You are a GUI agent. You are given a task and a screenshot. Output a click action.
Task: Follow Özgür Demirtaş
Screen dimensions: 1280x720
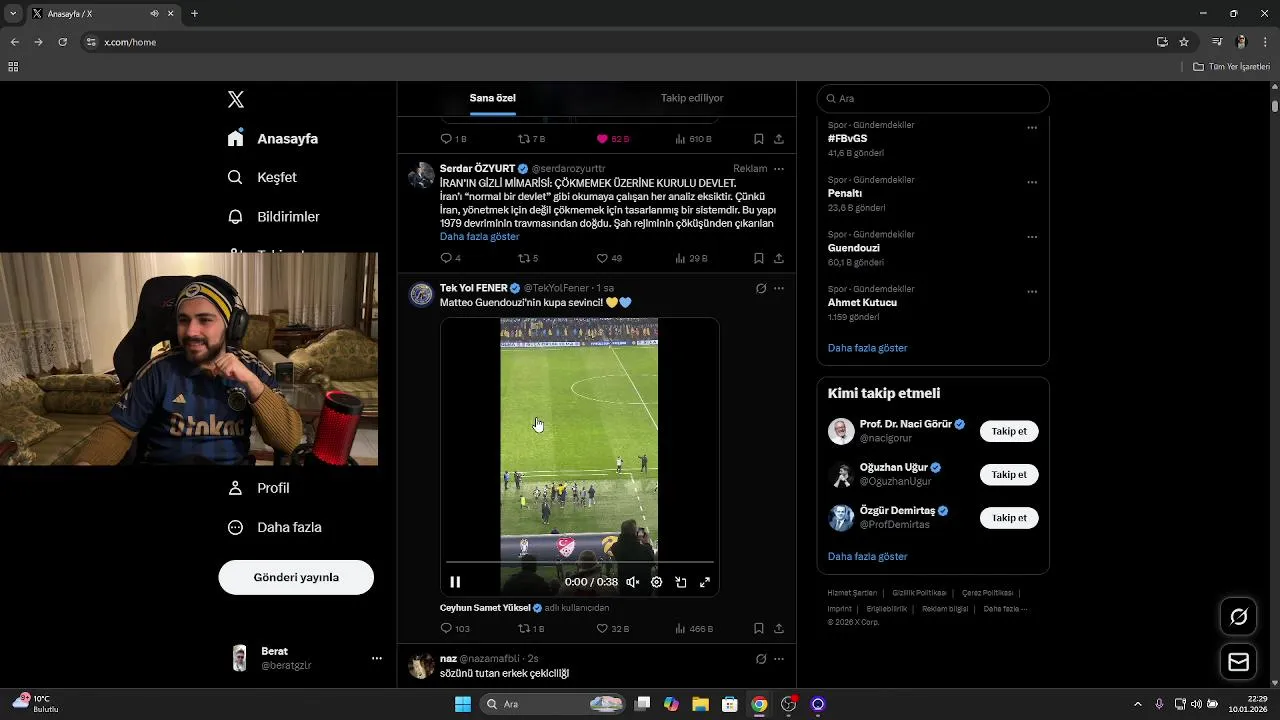tap(1009, 518)
